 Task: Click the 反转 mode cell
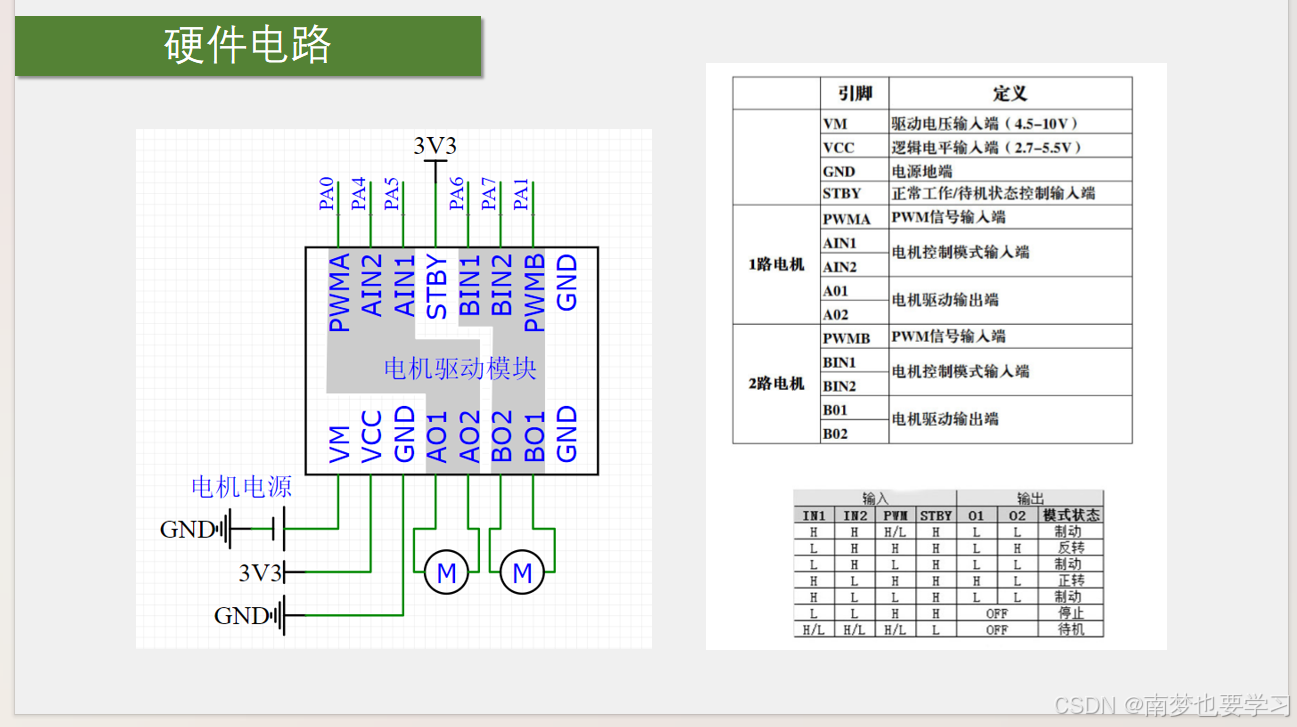pos(1070,548)
